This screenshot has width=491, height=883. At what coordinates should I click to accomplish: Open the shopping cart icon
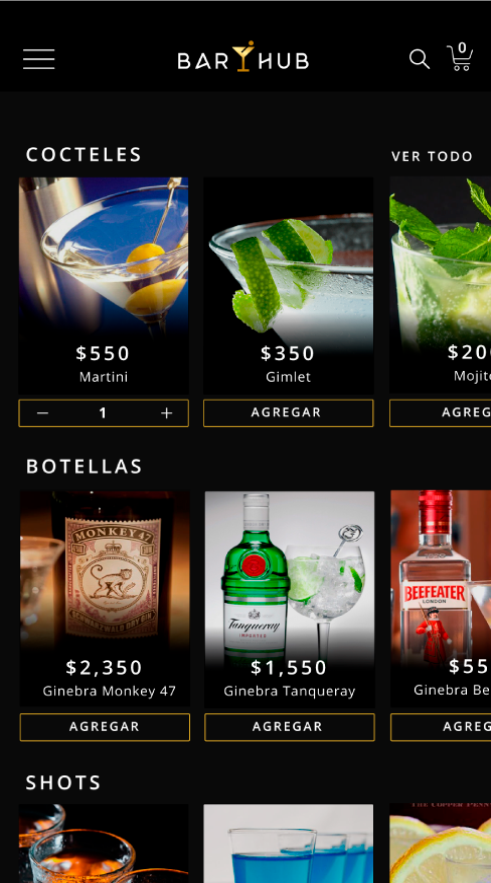point(460,57)
